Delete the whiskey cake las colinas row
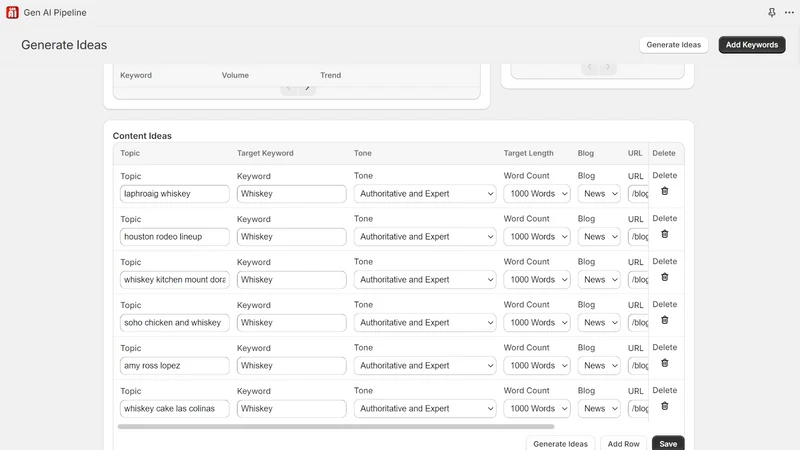 click(664, 406)
